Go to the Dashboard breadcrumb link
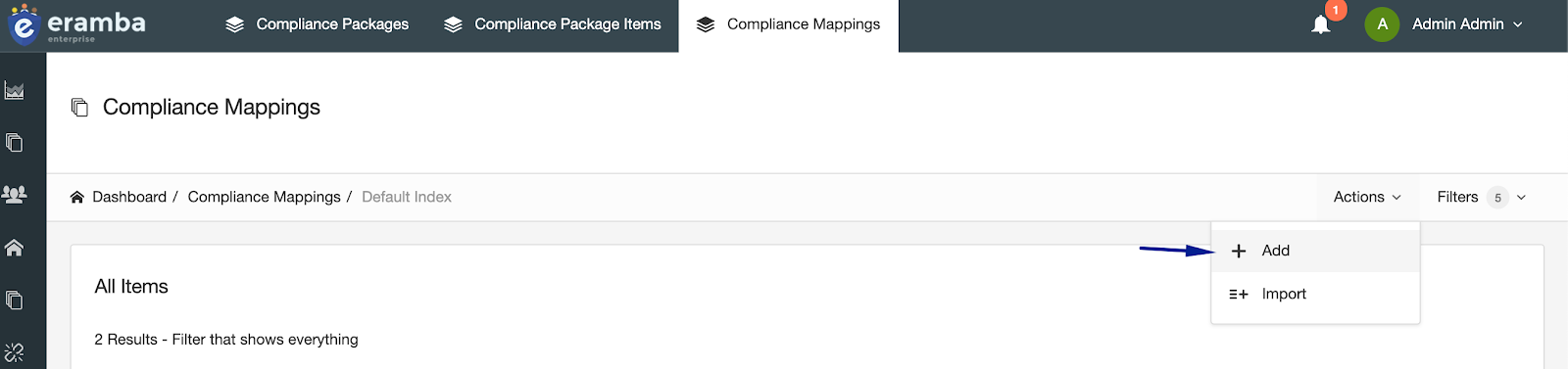This screenshot has width=1568, height=369. (x=129, y=198)
